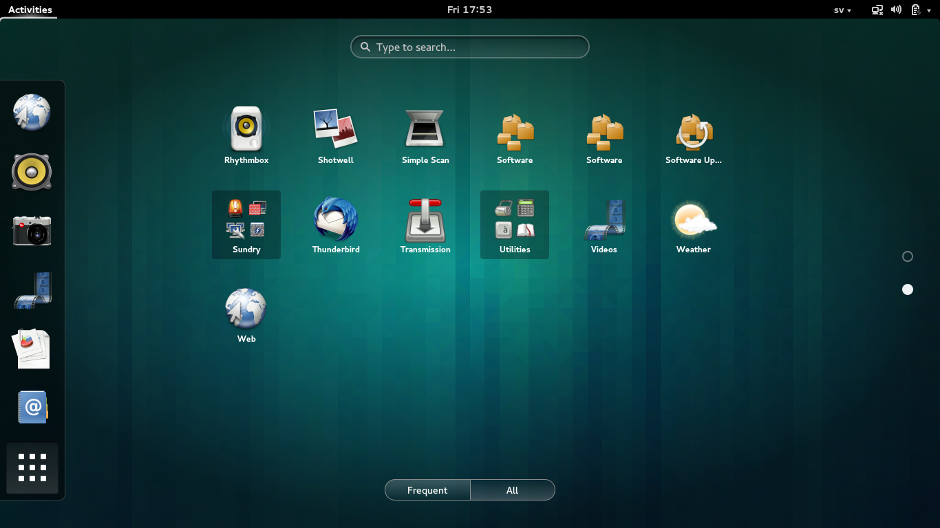Image resolution: width=940 pixels, height=528 pixels.
Task: Select the filled second page indicator dot
Action: click(908, 289)
